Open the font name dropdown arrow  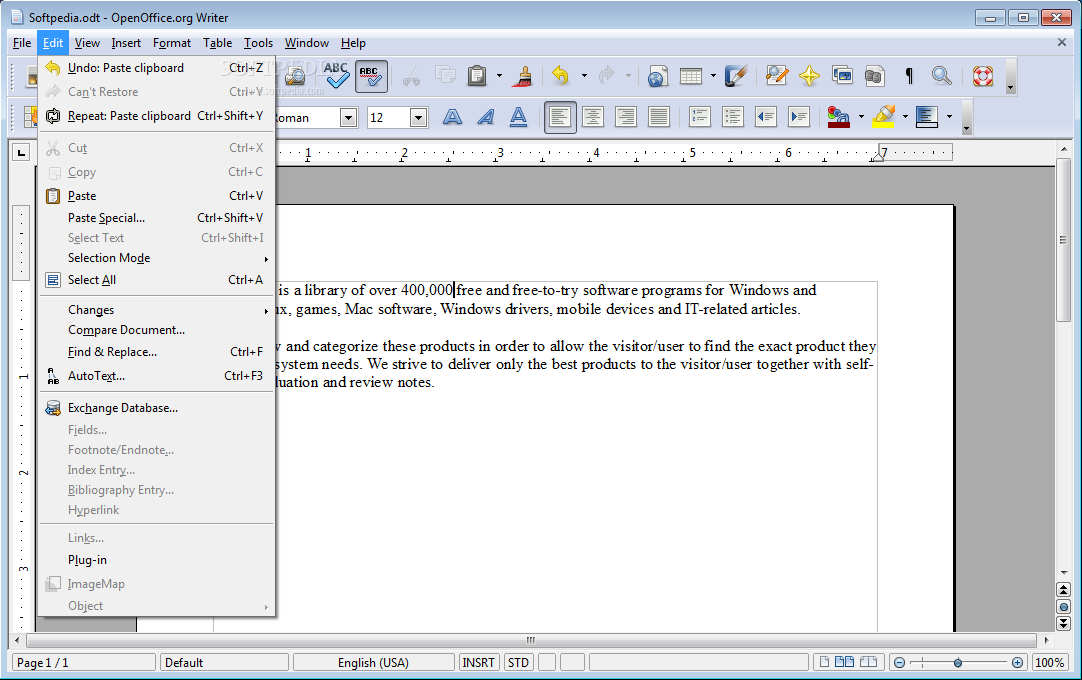348,118
